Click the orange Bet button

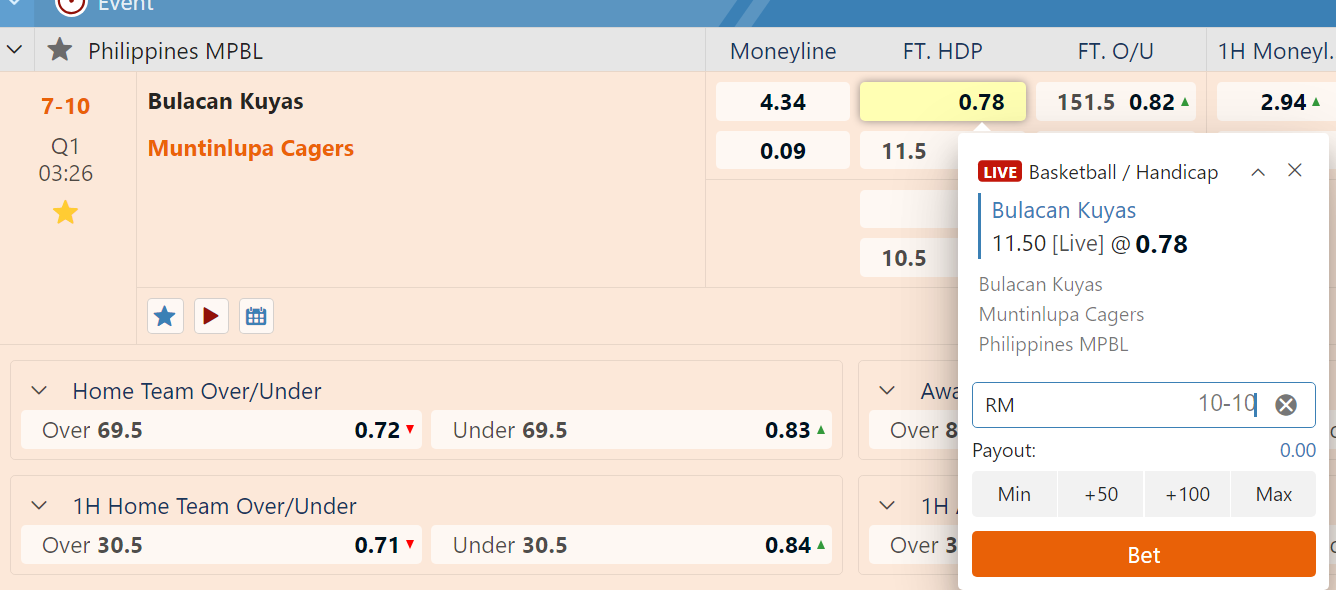point(1143,555)
